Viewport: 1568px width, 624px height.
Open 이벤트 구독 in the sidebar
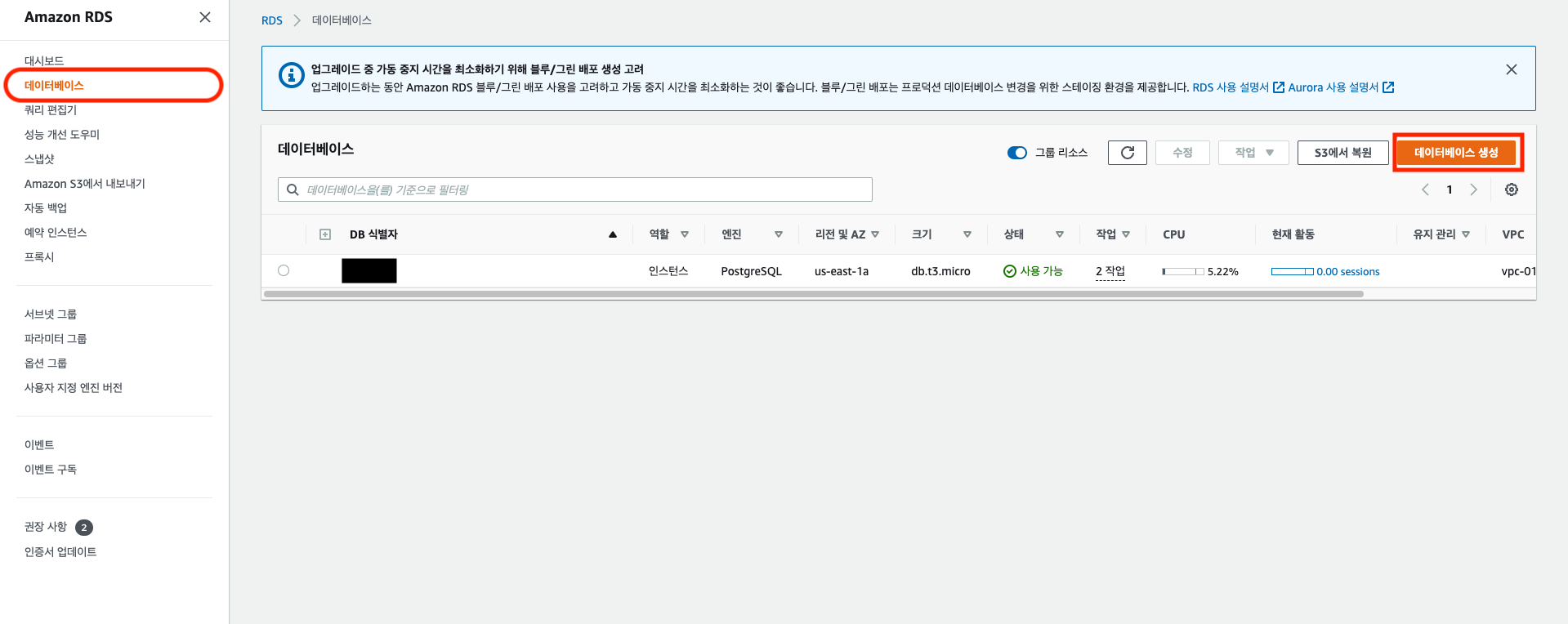tap(51, 469)
